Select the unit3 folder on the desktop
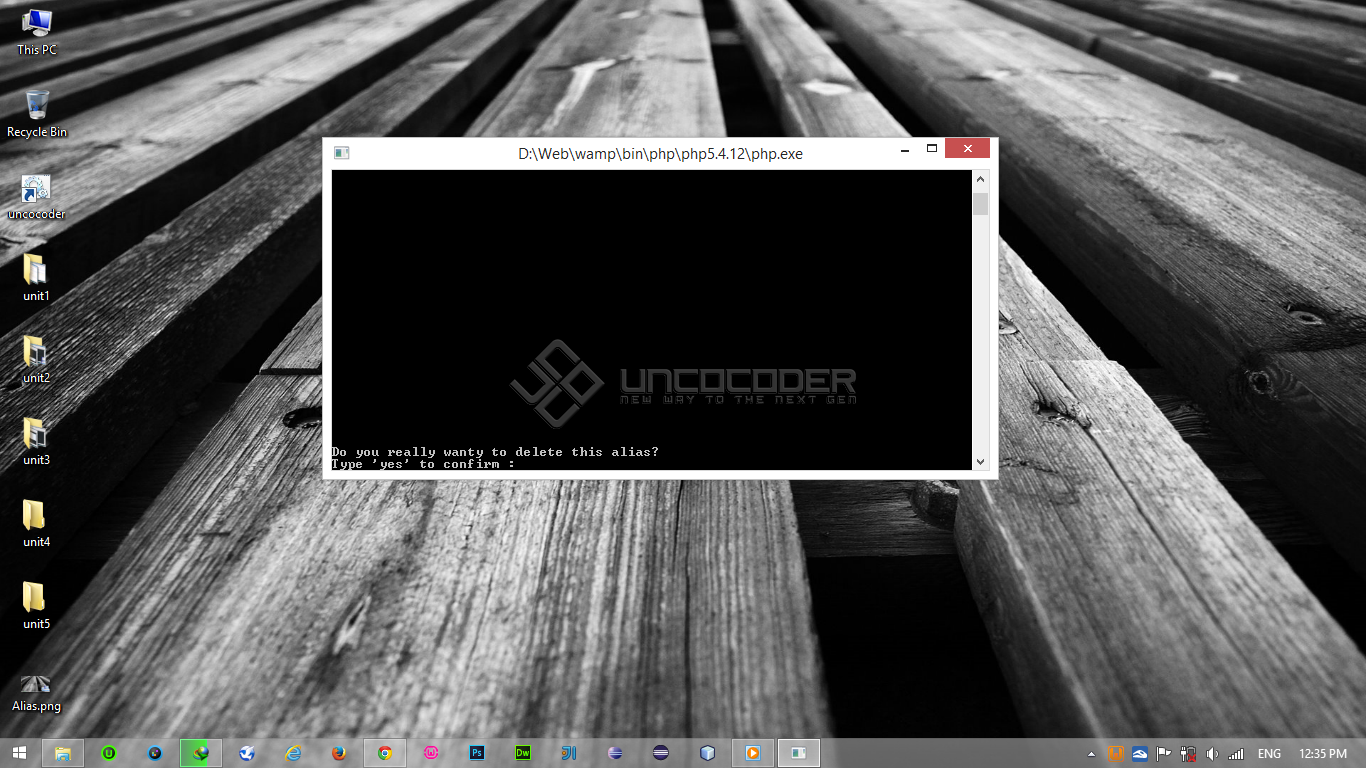 tap(36, 442)
